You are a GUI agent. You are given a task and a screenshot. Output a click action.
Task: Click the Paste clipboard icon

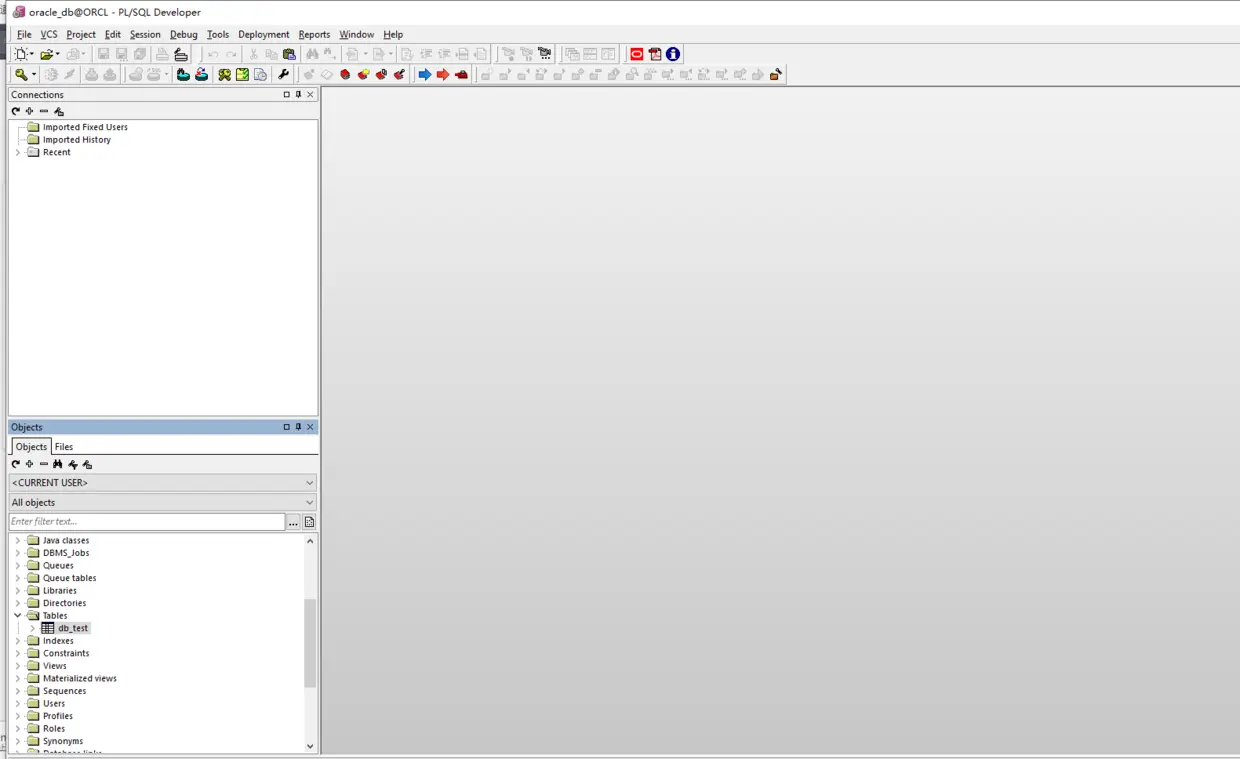[x=290, y=54]
